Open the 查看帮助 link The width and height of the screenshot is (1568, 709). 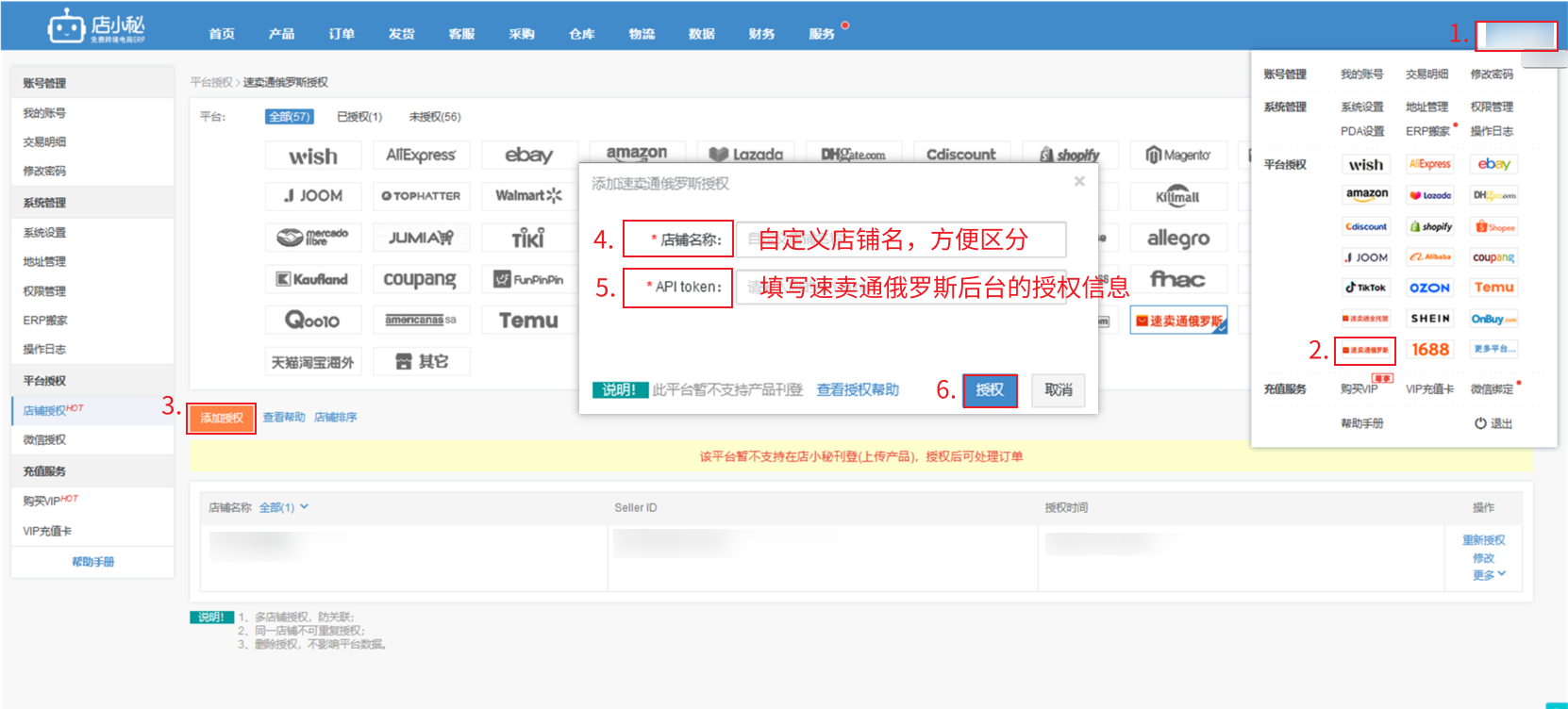click(x=284, y=417)
